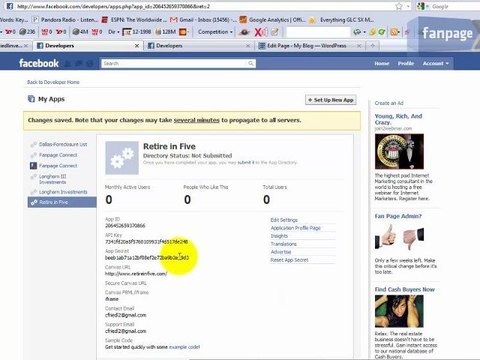Click the notepad pencil icon in the toolbar

(x=275, y=32)
